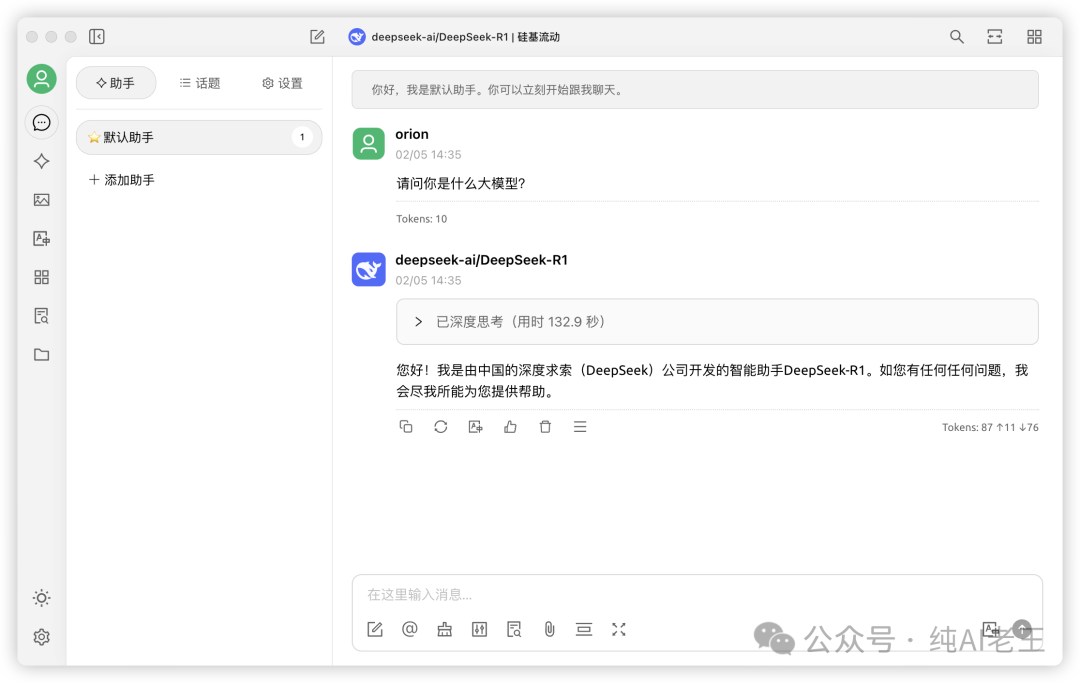The height and width of the screenshot is (683, 1080).
Task: Toggle light theme sun icon
Action: pyautogui.click(x=41, y=598)
